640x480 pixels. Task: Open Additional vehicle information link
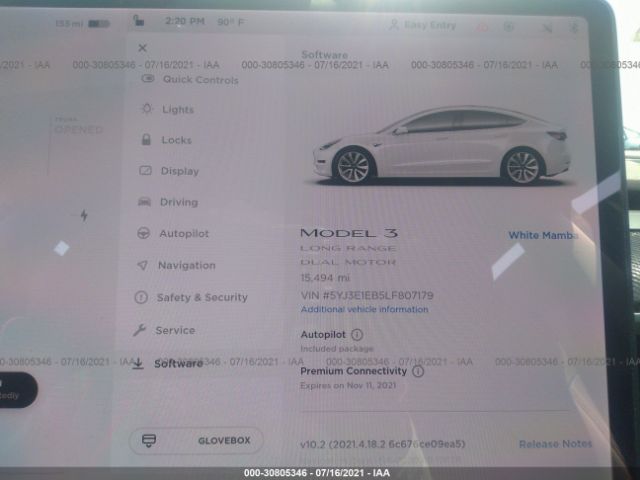[364, 309]
